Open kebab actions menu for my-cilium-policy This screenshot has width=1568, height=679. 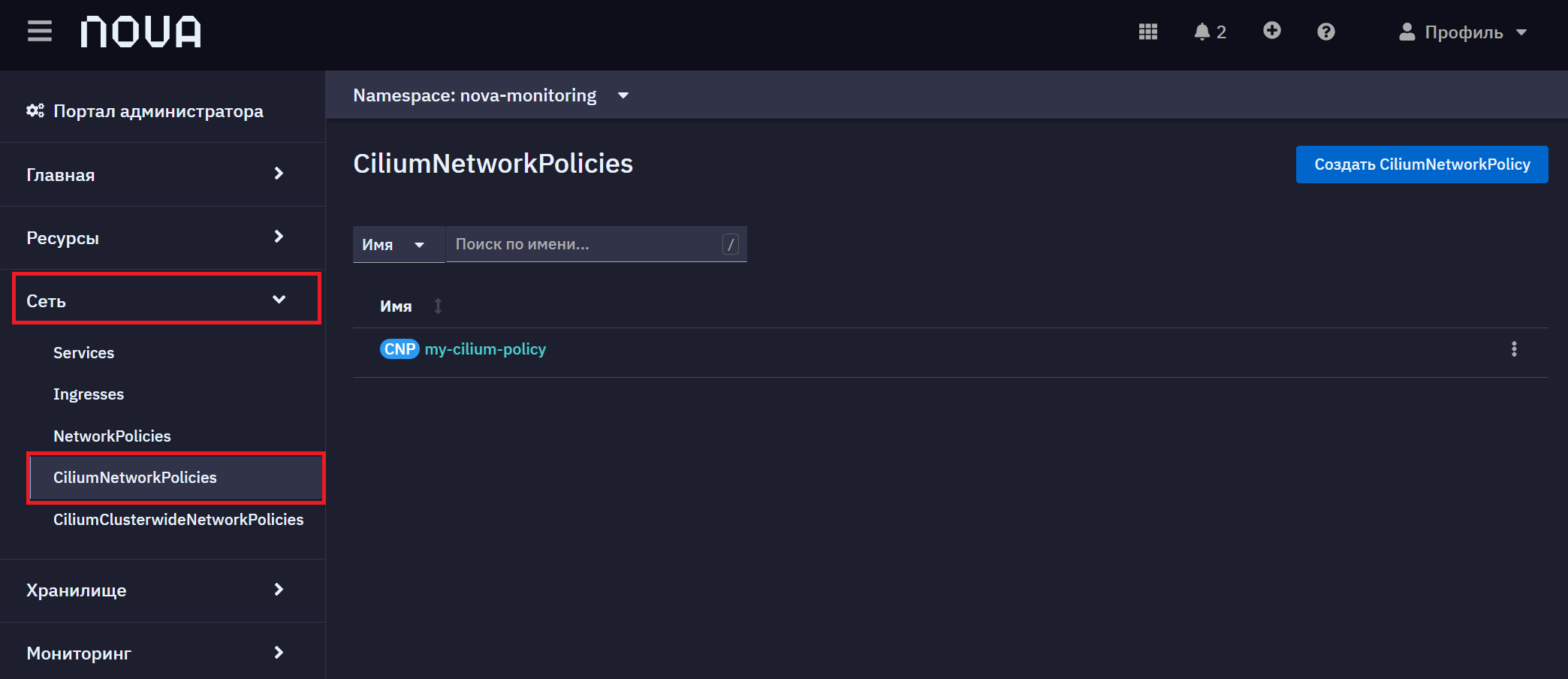point(1514,349)
